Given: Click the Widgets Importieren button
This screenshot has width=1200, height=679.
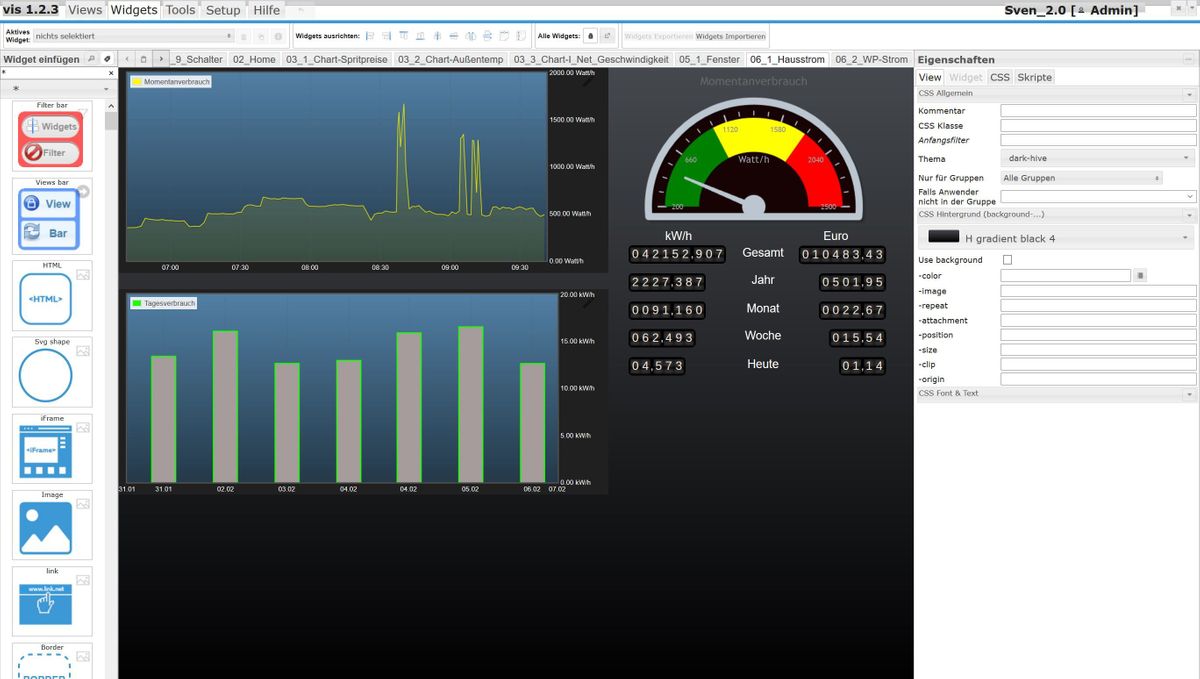Looking at the screenshot, I should (731, 36).
